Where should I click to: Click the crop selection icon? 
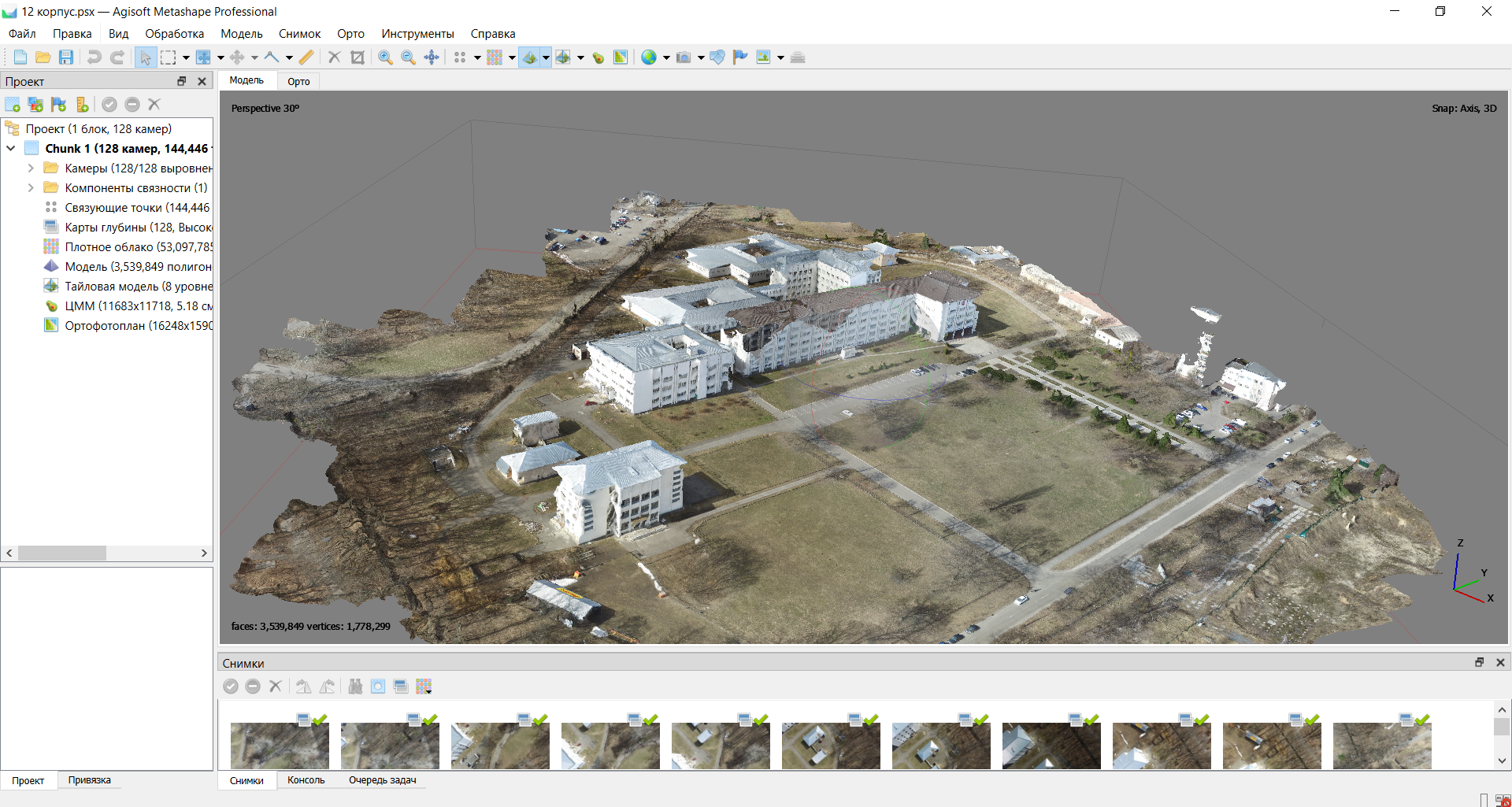click(358, 57)
